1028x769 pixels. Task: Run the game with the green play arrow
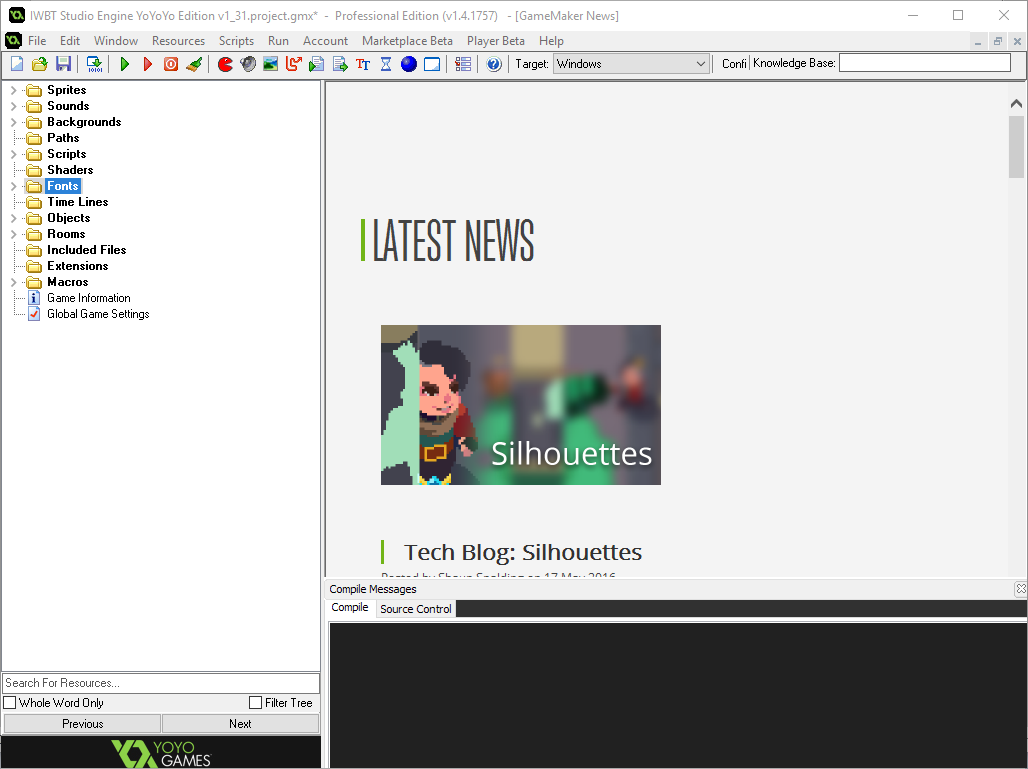pos(125,64)
